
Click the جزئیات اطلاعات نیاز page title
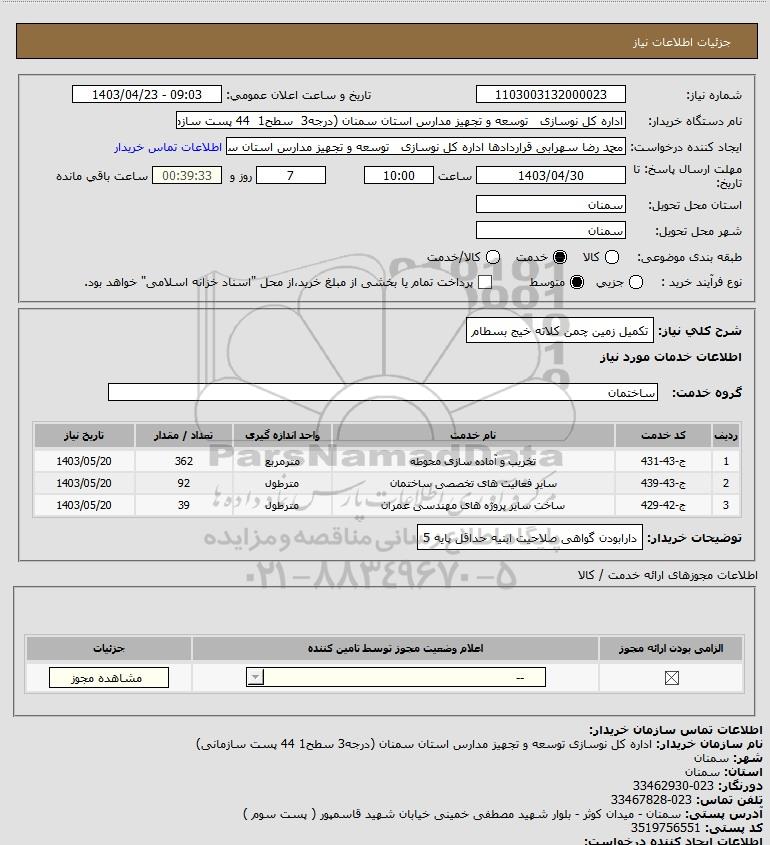pos(682,41)
